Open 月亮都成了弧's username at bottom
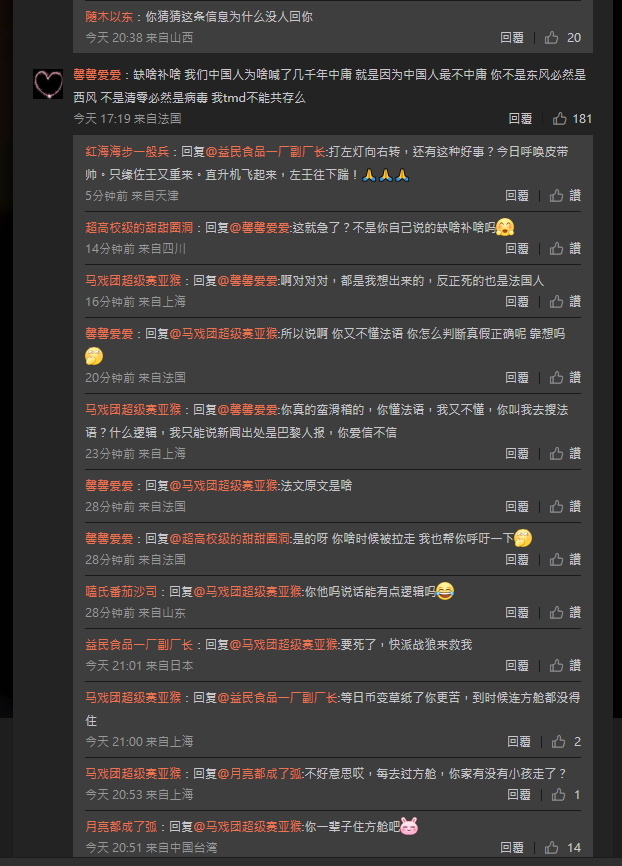Viewport: 622px width, 866px height. pos(121,827)
